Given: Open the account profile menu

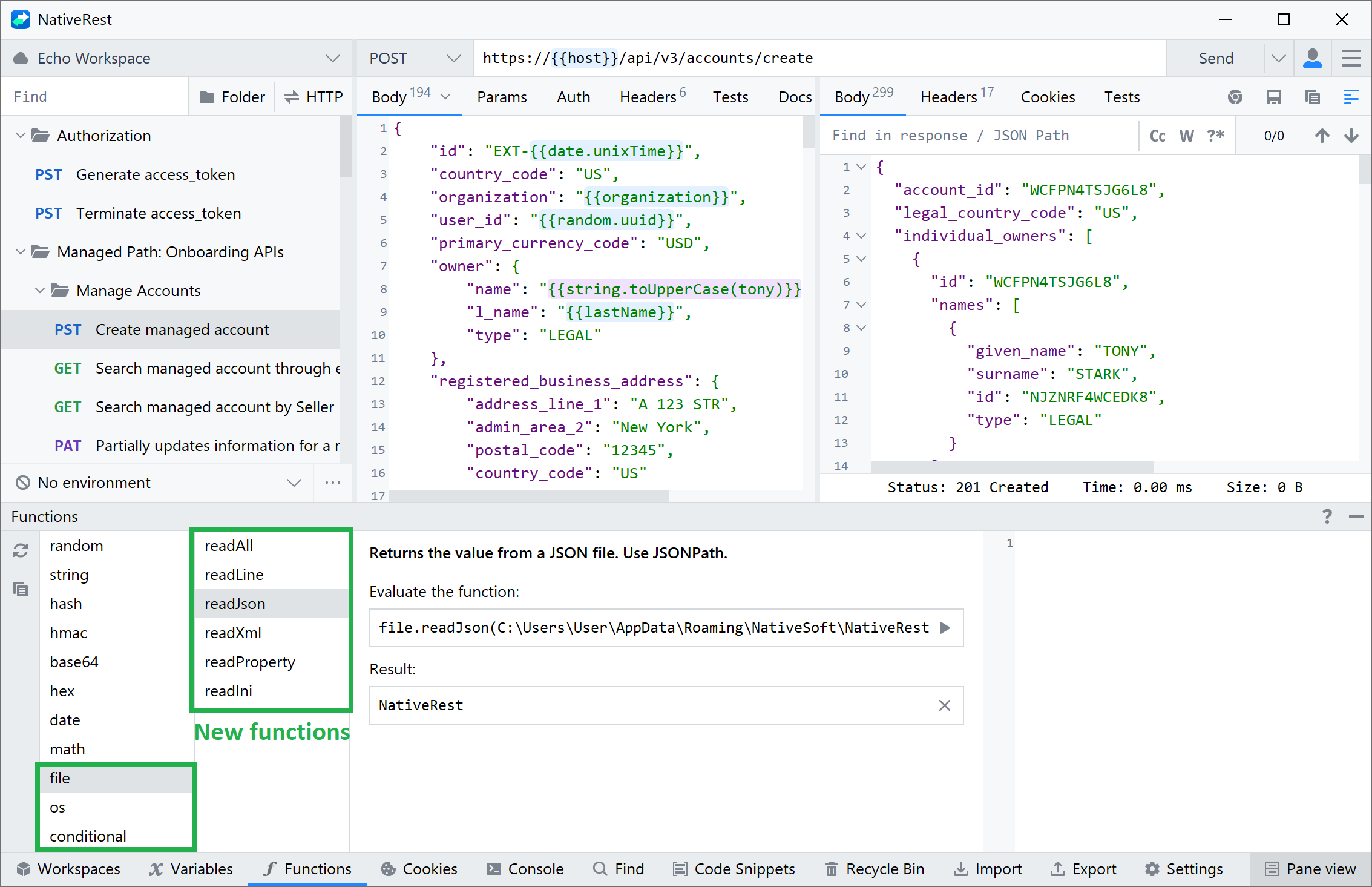Looking at the screenshot, I should pyautogui.click(x=1313, y=58).
